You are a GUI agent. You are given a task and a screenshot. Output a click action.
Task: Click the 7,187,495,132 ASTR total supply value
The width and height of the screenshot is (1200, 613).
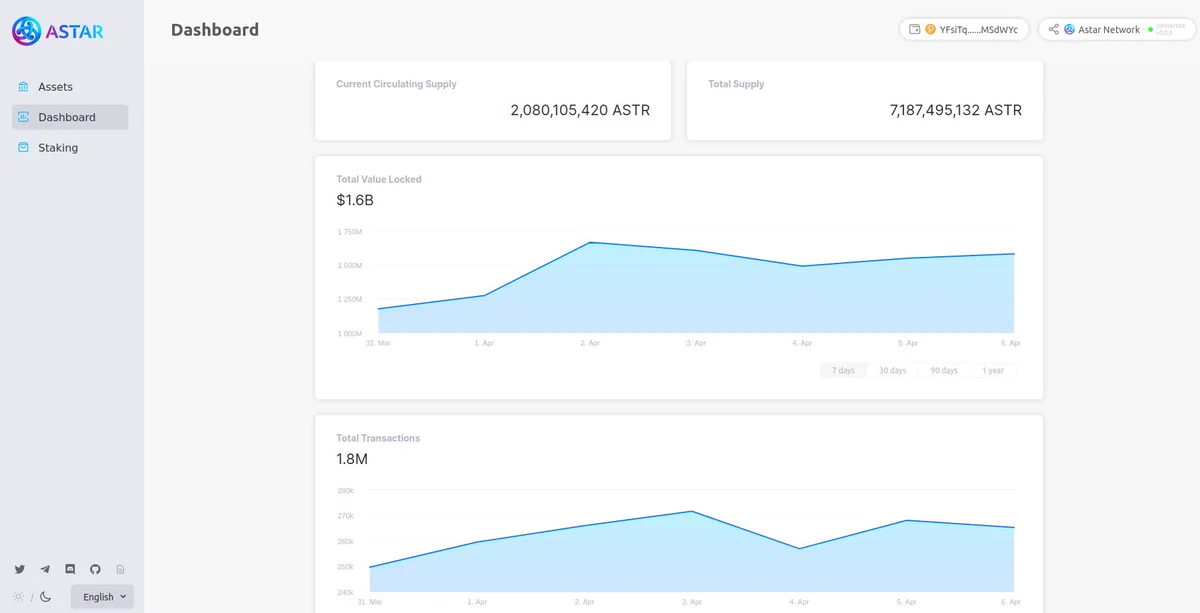tap(956, 110)
